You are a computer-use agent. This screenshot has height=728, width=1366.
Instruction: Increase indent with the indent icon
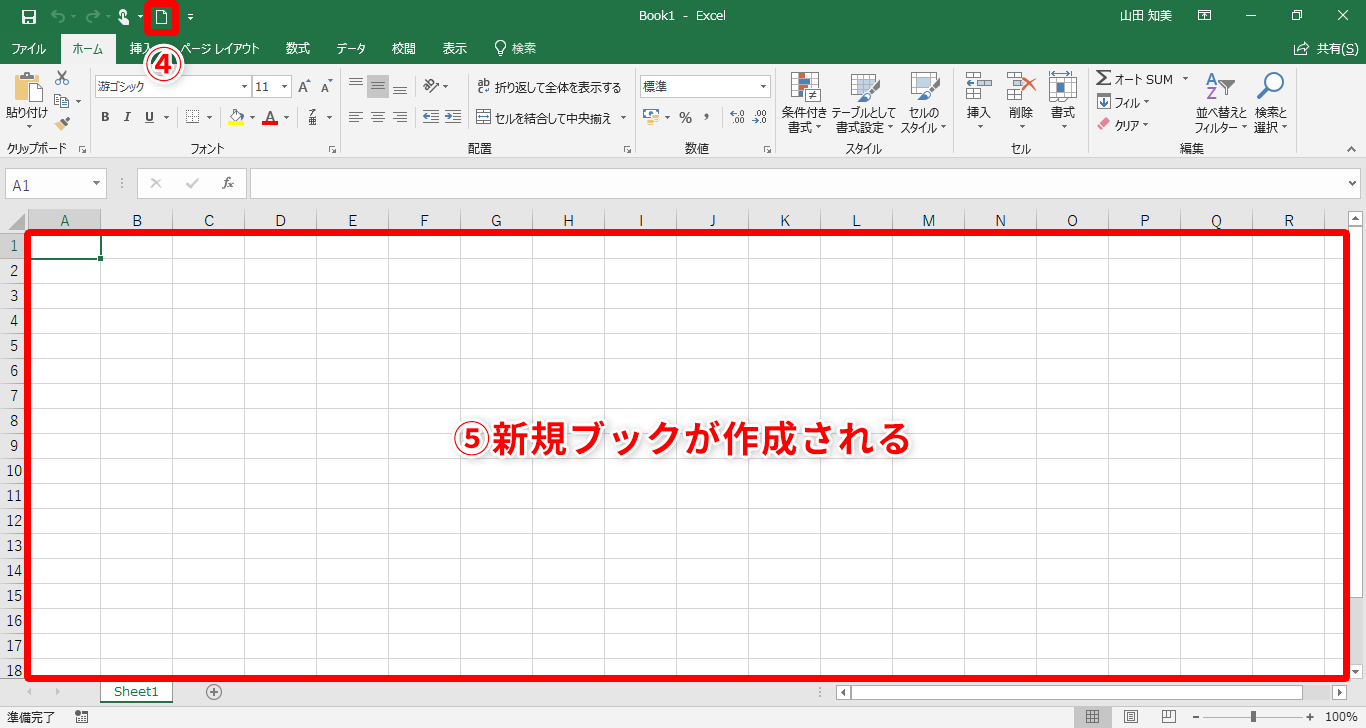point(453,117)
